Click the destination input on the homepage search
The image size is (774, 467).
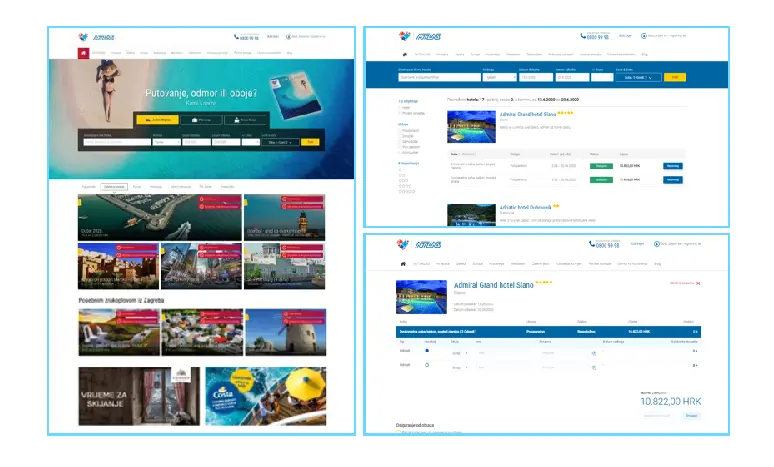pos(117,142)
